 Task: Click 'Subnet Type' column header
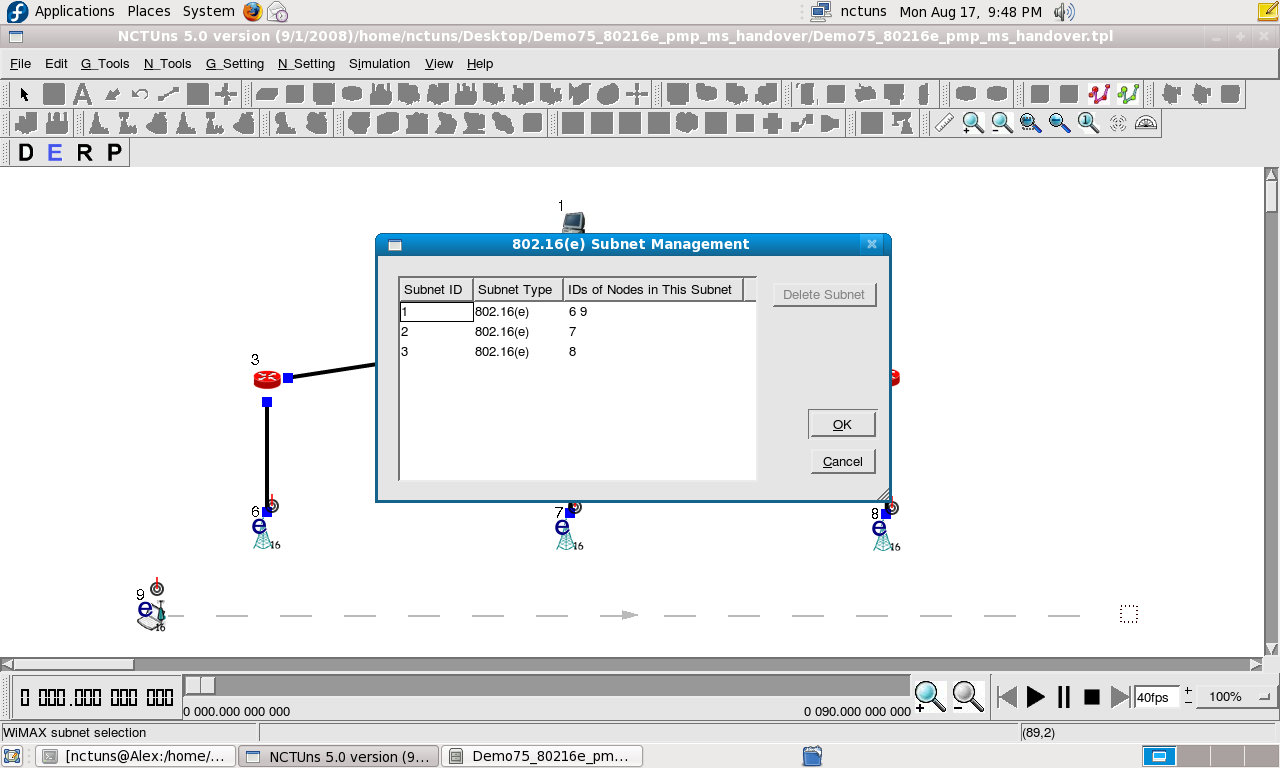(x=518, y=289)
